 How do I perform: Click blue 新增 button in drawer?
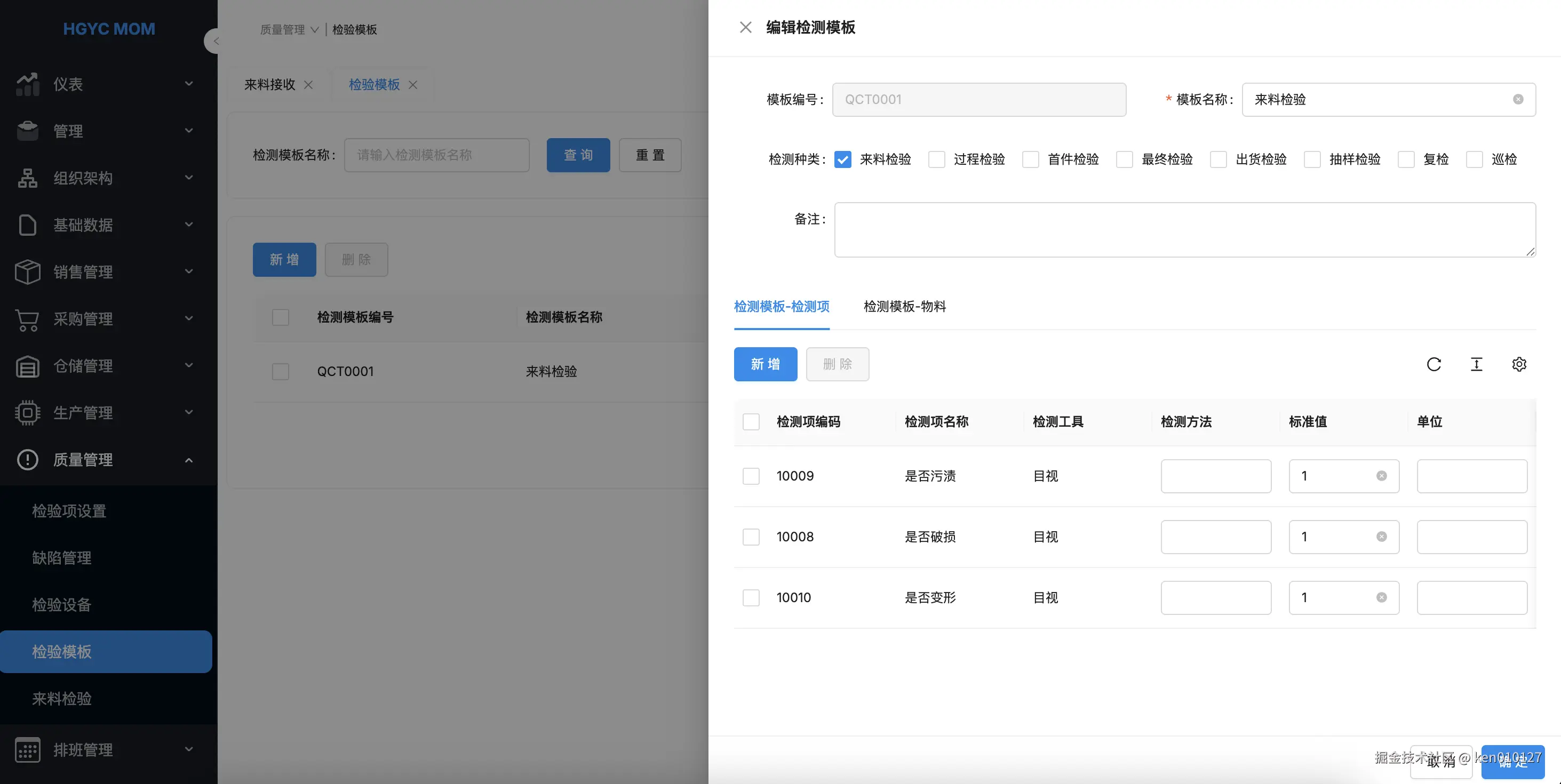click(x=764, y=364)
